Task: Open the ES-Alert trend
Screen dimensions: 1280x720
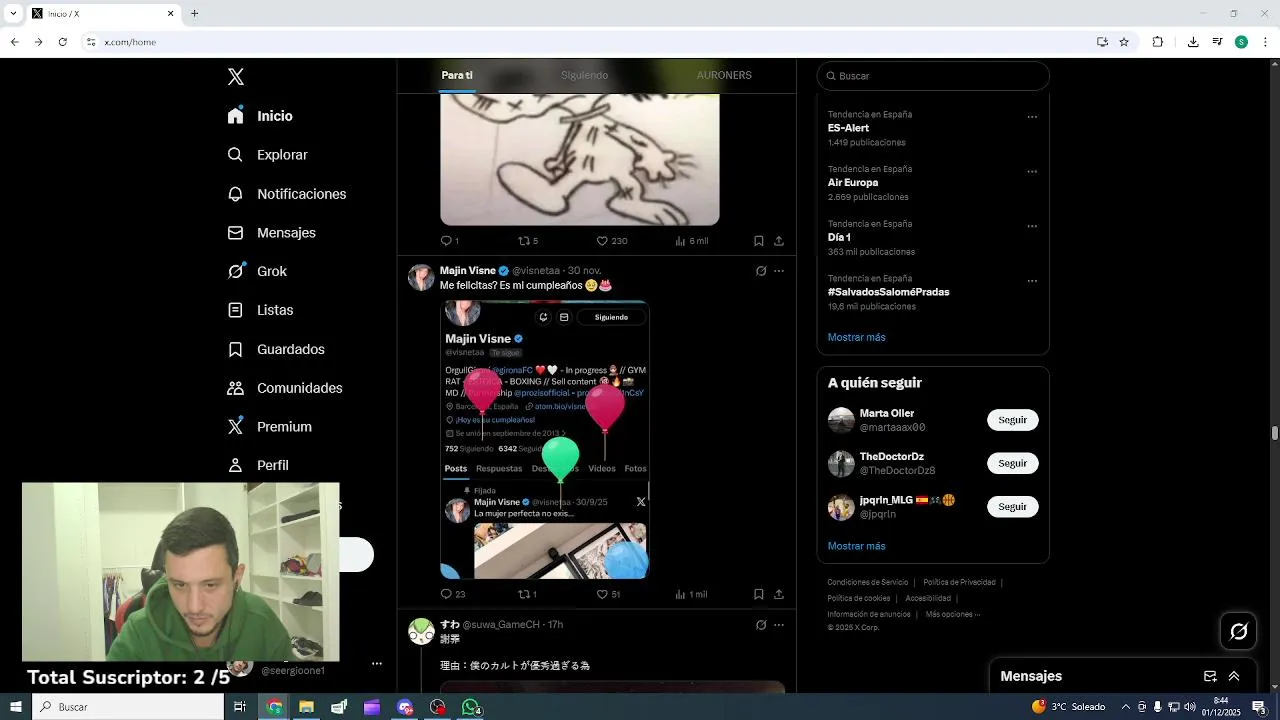Action: (848, 128)
